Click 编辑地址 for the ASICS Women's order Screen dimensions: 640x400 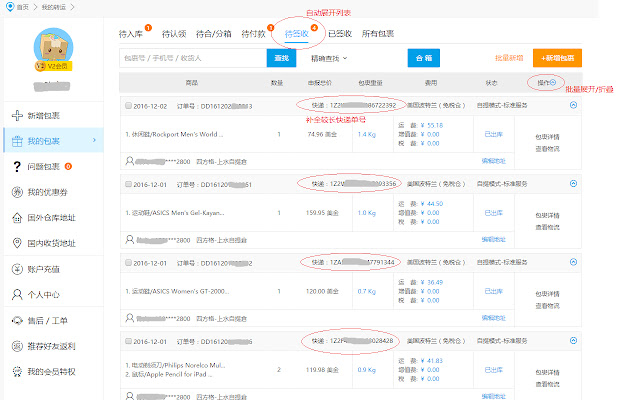[493, 318]
